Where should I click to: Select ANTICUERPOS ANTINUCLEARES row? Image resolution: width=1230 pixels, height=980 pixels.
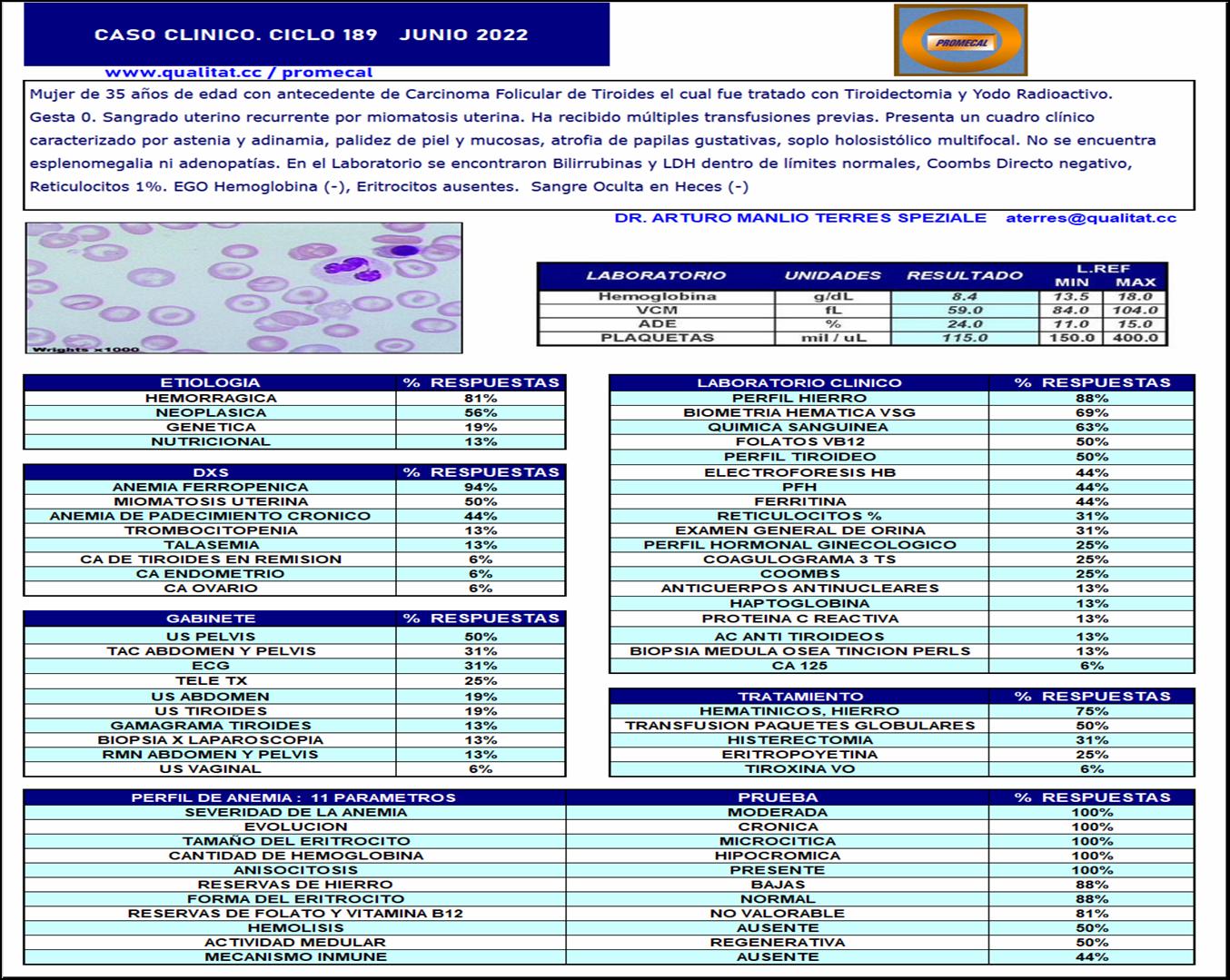(902, 589)
